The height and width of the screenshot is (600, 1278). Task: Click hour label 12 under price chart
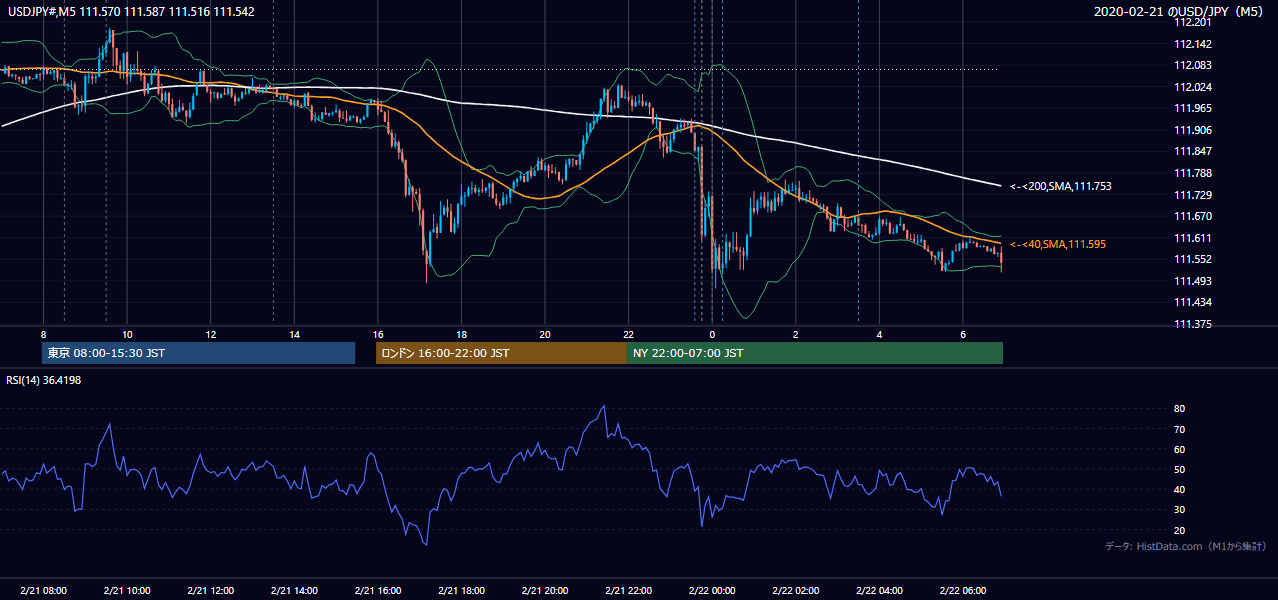[x=210, y=333]
